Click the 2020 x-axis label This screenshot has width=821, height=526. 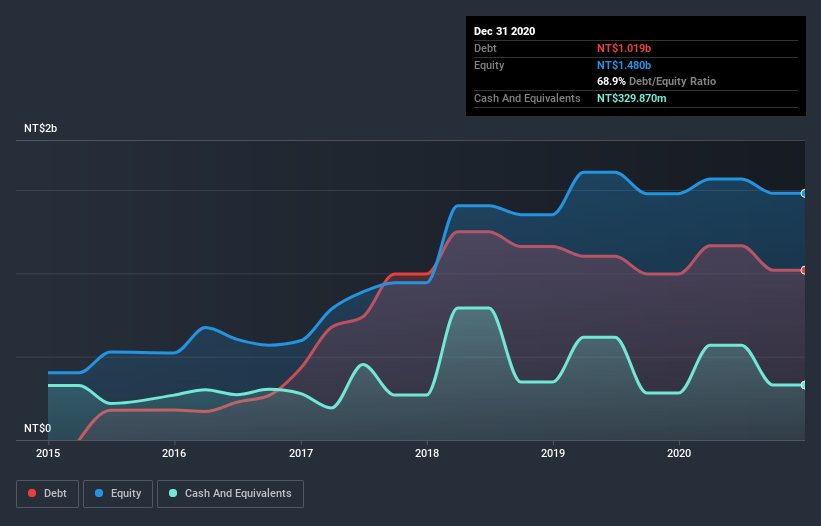pyautogui.click(x=679, y=453)
